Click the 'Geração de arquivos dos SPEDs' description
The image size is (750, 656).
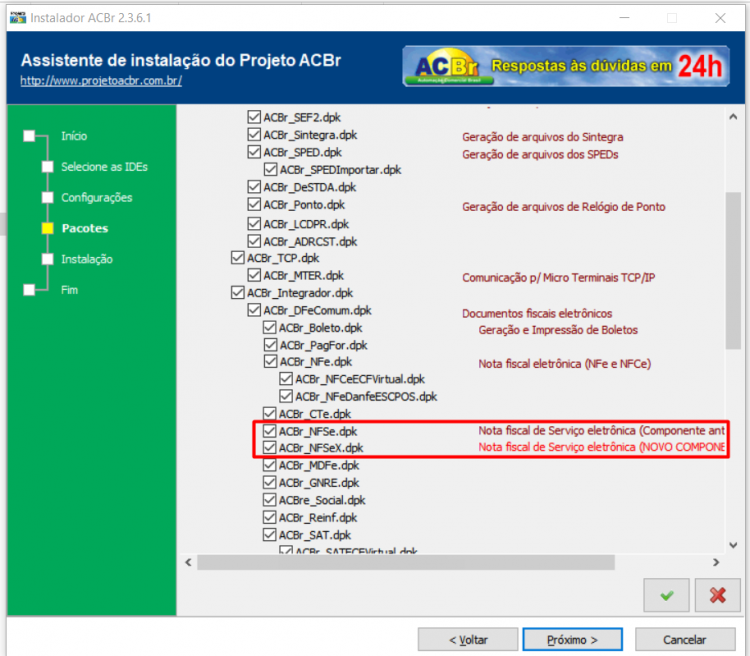(x=540, y=155)
